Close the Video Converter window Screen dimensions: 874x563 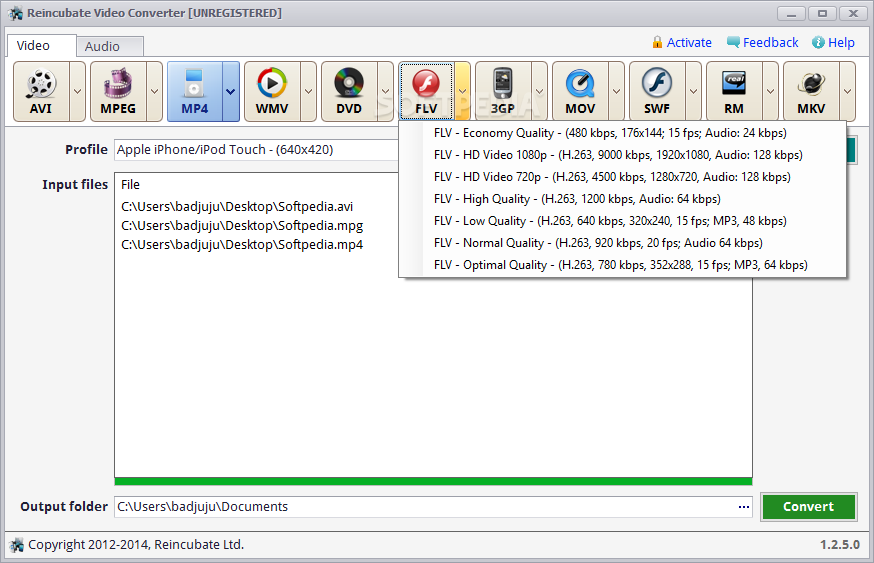pos(853,14)
